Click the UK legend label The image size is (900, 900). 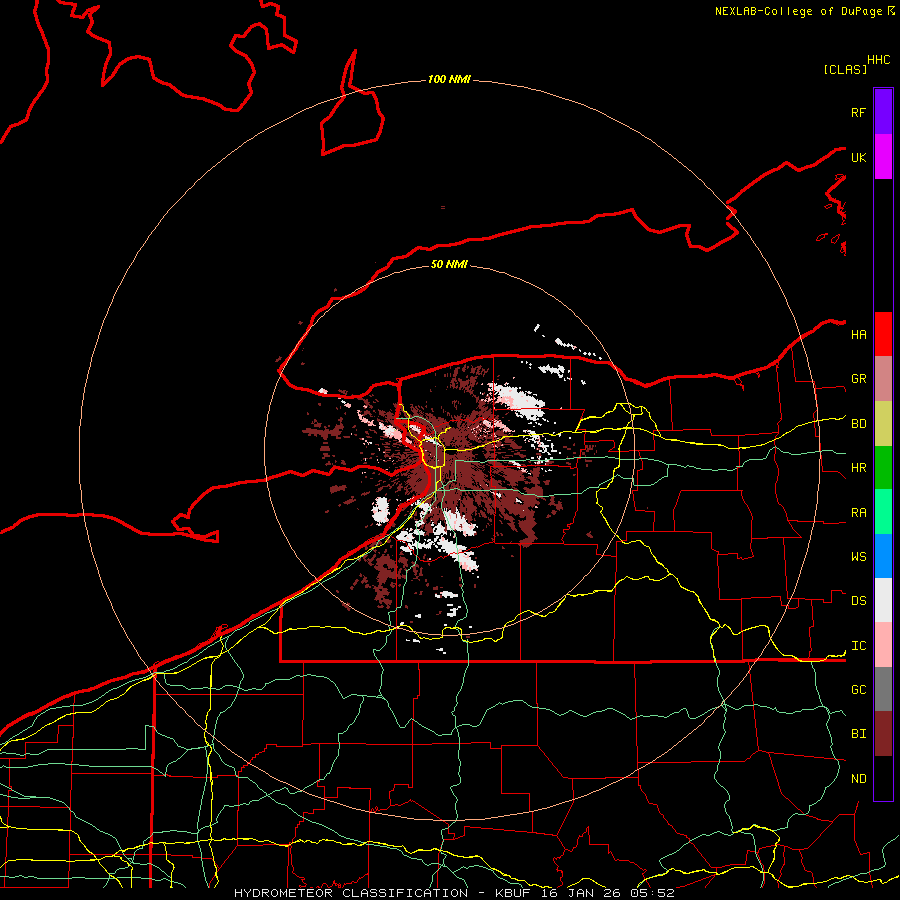coord(858,157)
